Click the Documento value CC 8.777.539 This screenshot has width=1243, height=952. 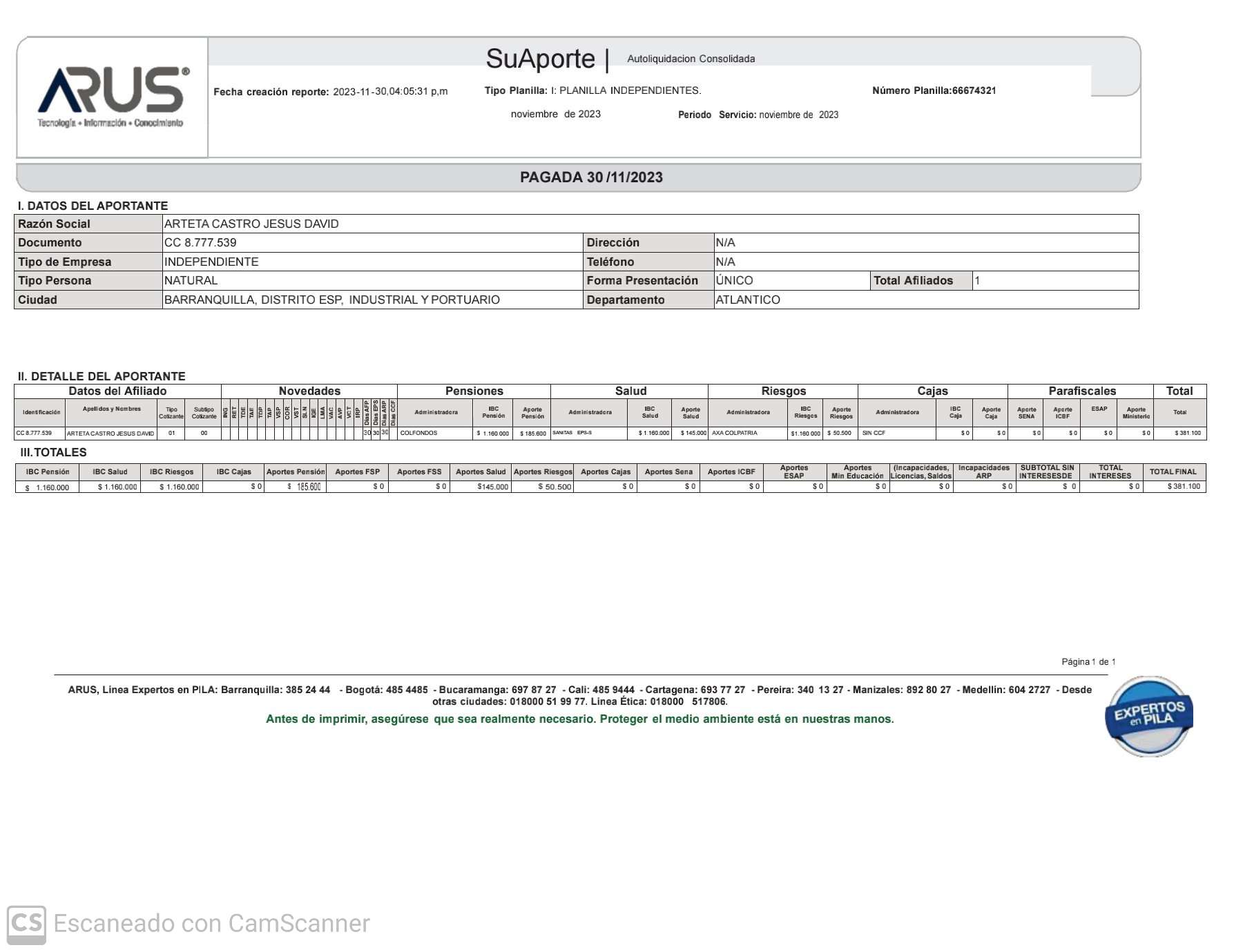click(200, 243)
